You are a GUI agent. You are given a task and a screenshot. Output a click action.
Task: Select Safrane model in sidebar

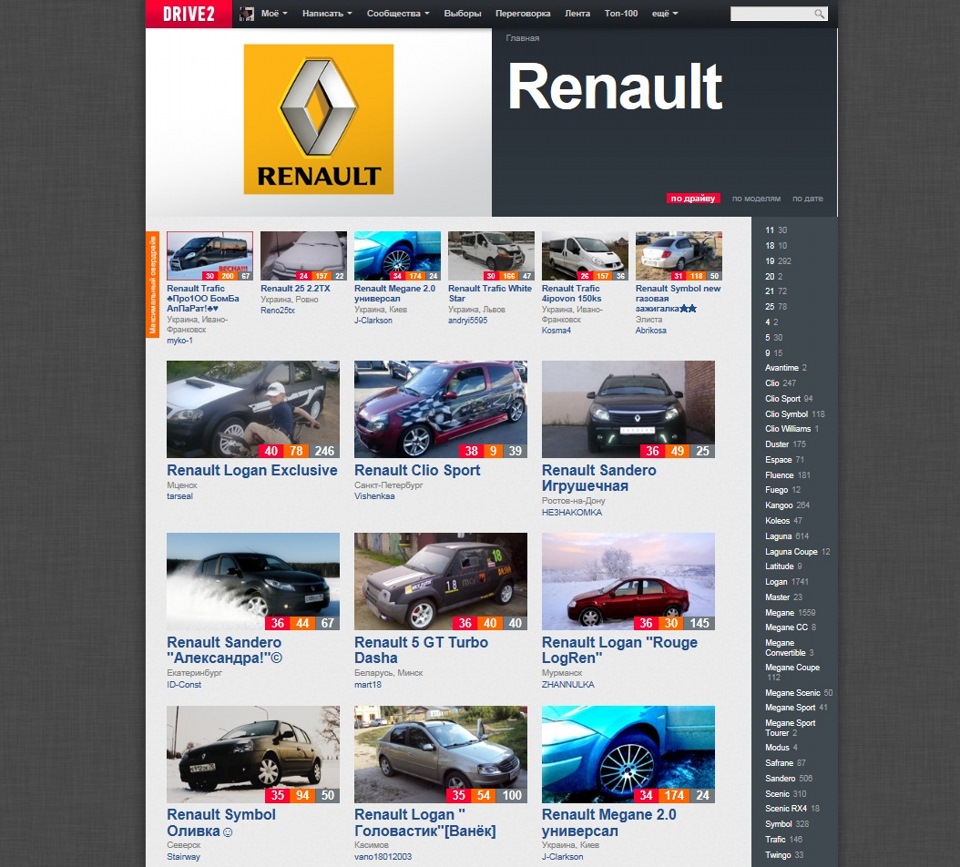coord(779,763)
